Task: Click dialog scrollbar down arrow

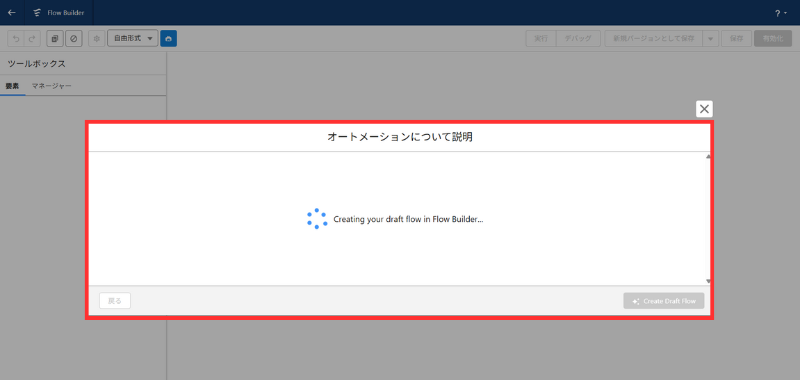Action: [x=708, y=281]
